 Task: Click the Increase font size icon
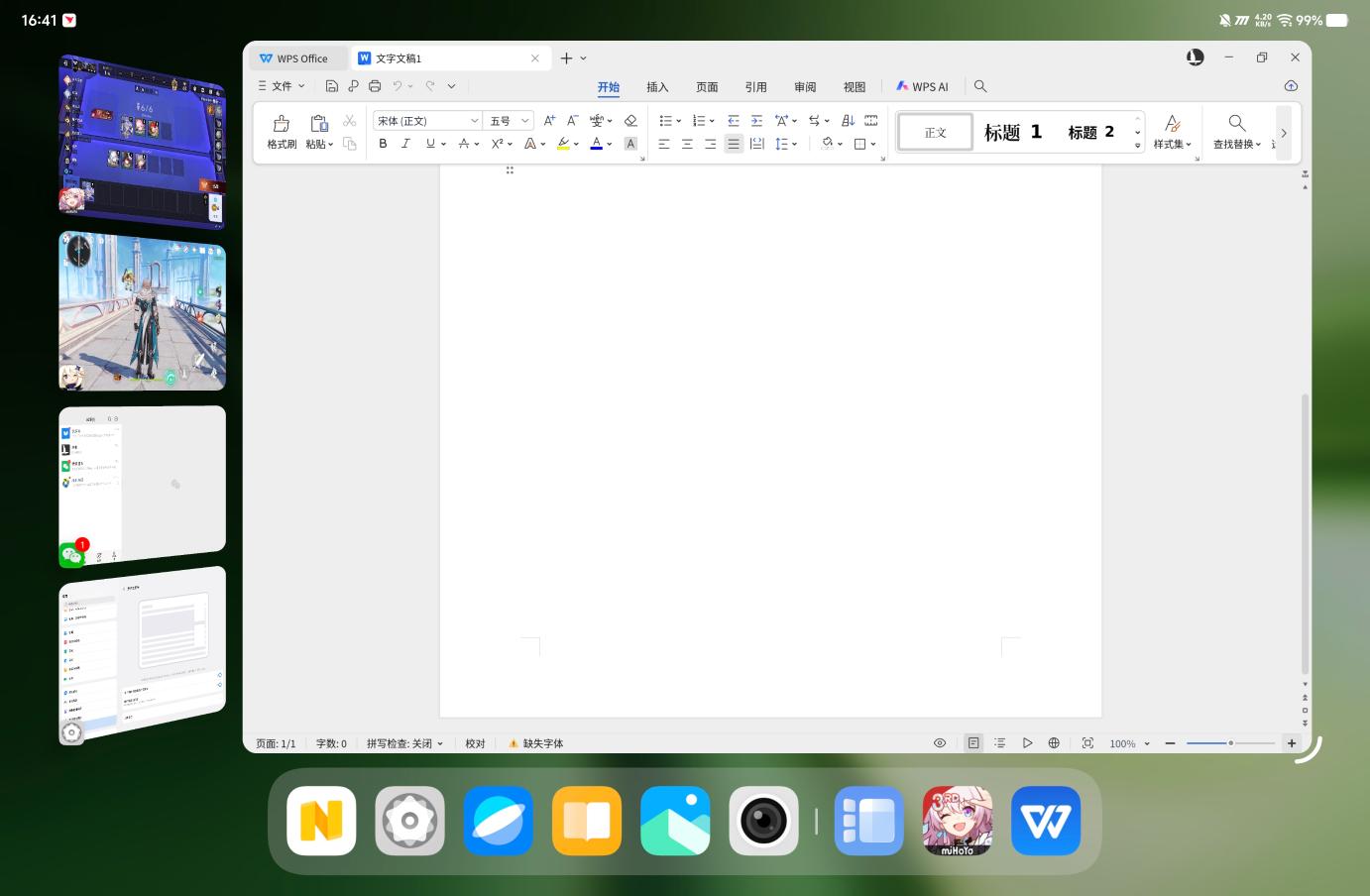(x=549, y=120)
